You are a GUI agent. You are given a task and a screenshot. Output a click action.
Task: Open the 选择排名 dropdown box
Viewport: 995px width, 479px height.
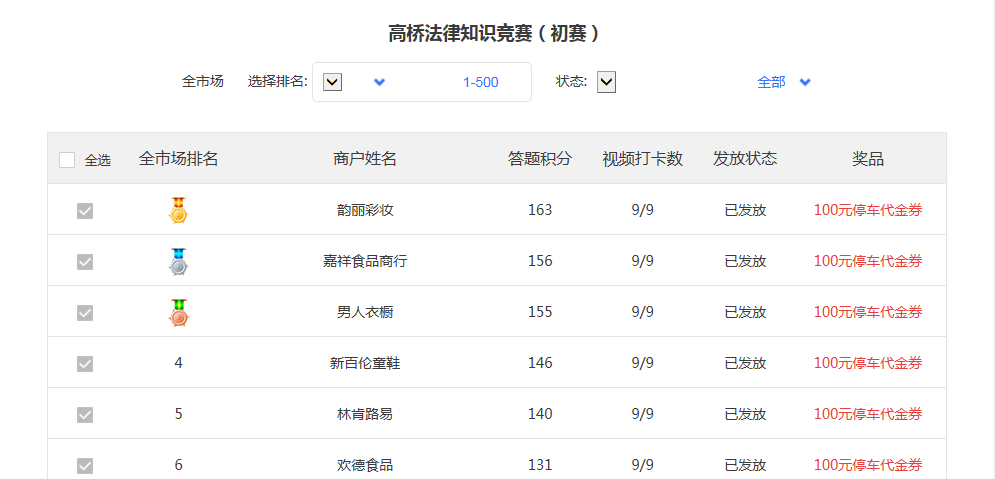[x=333, y=82]
